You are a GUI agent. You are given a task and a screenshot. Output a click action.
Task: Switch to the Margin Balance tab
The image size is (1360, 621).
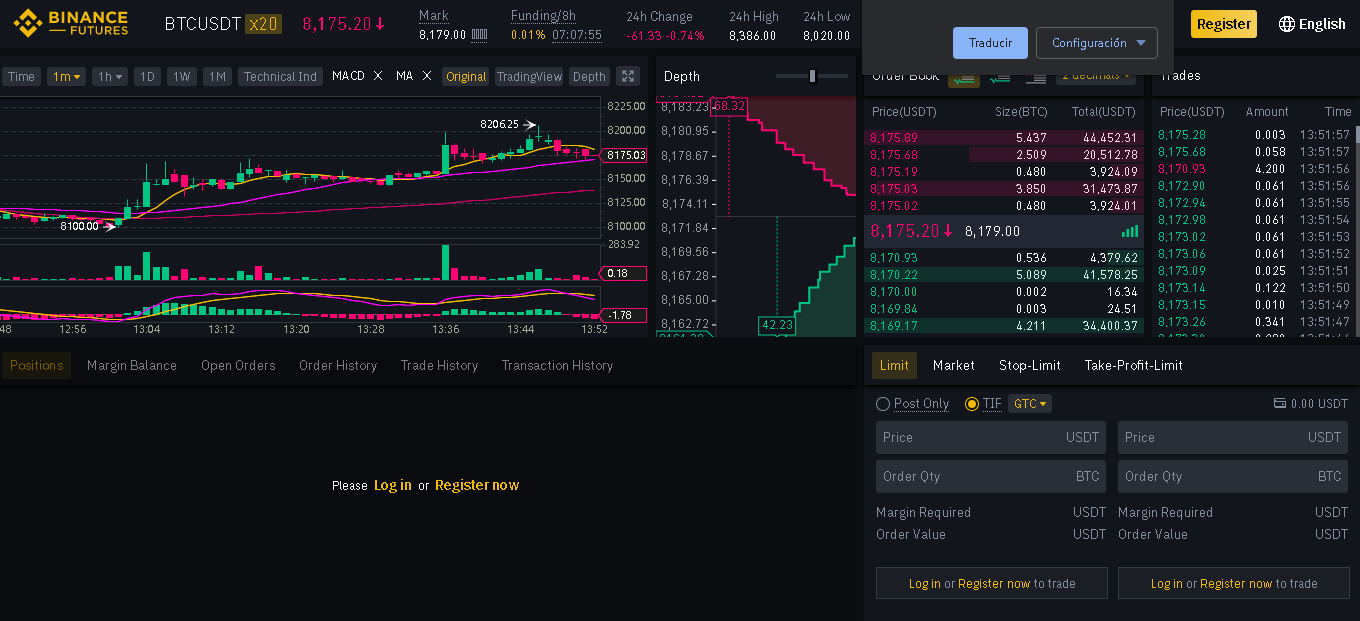tap(132, 365)
